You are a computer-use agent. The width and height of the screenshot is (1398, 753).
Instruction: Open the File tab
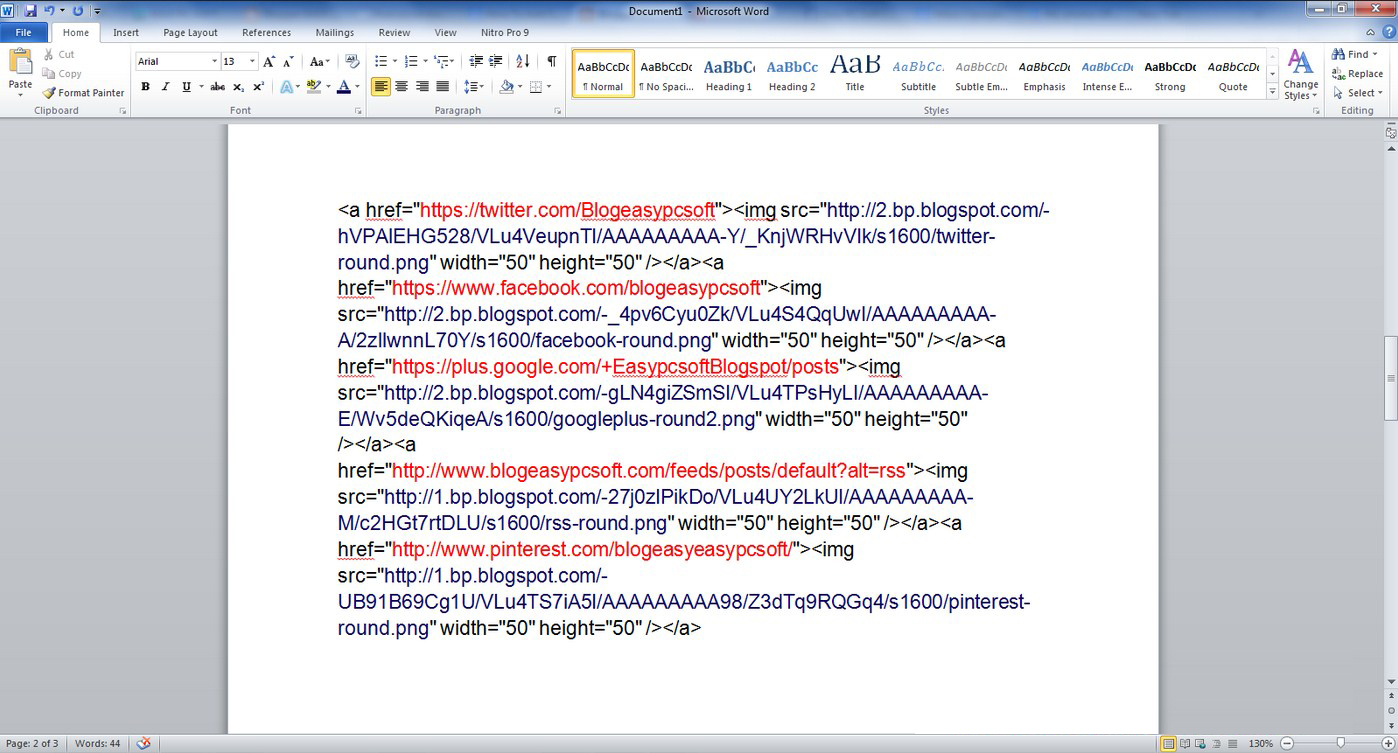click(24, 32)
